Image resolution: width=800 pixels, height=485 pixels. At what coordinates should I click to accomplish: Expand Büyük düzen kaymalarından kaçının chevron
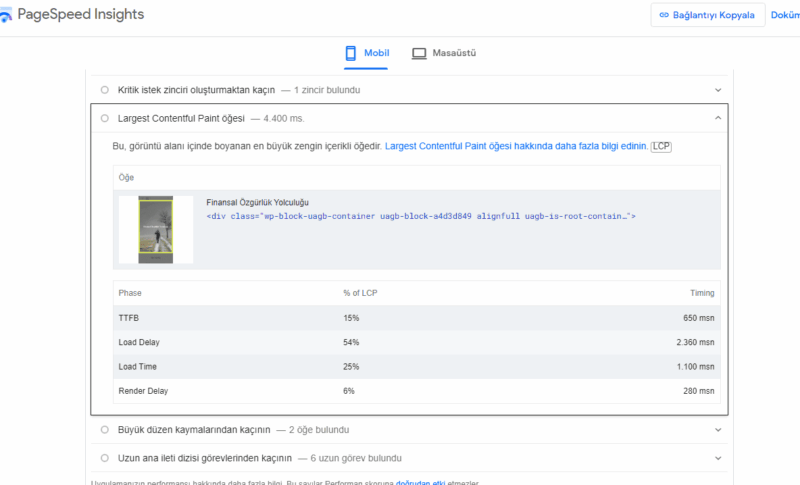click(x=718, y=430)
